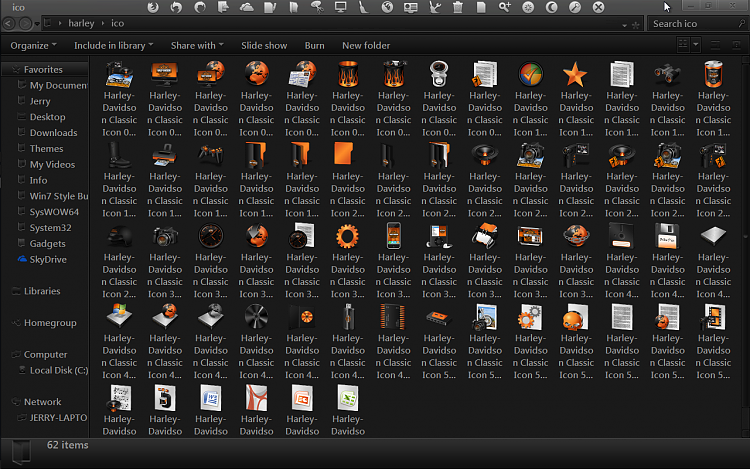Expand the chevron after harley in breadcrumb
The height and width of the screenshot is (469, 750).
102,23
